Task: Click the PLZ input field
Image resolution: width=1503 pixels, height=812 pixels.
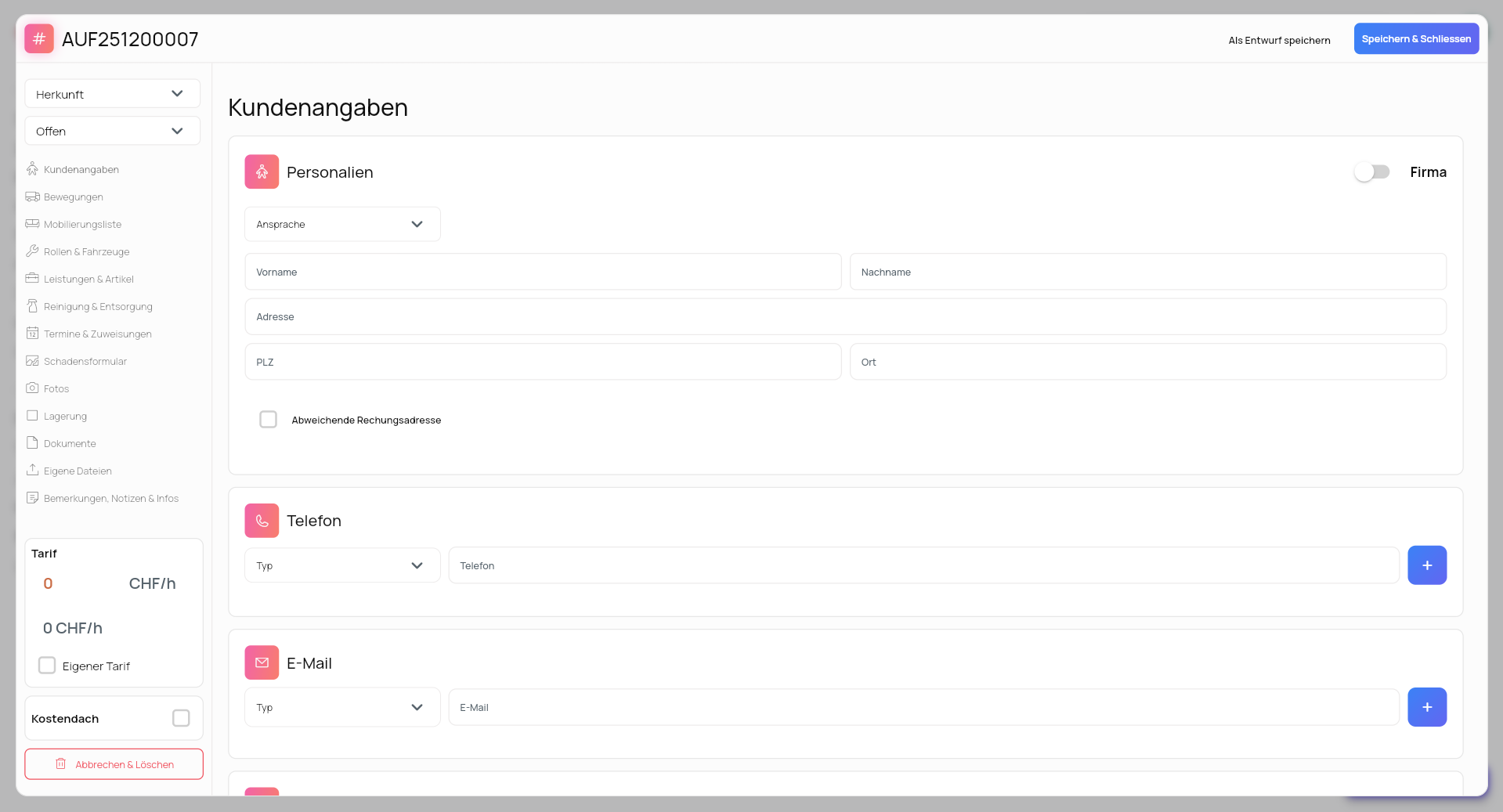Action: 543,362
